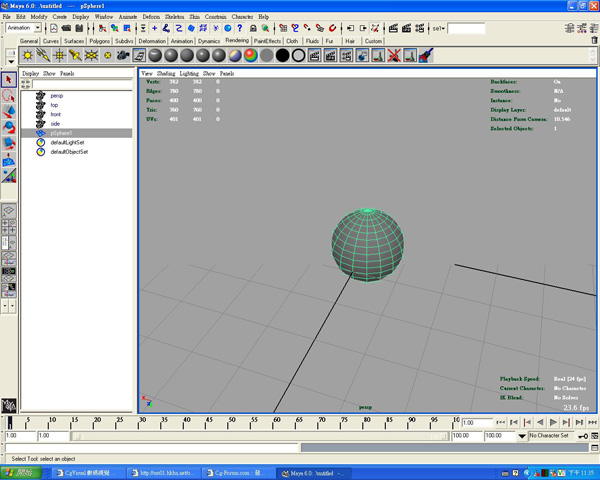
Task: Open the left panel layout arrow
Action: click(5, 306)
